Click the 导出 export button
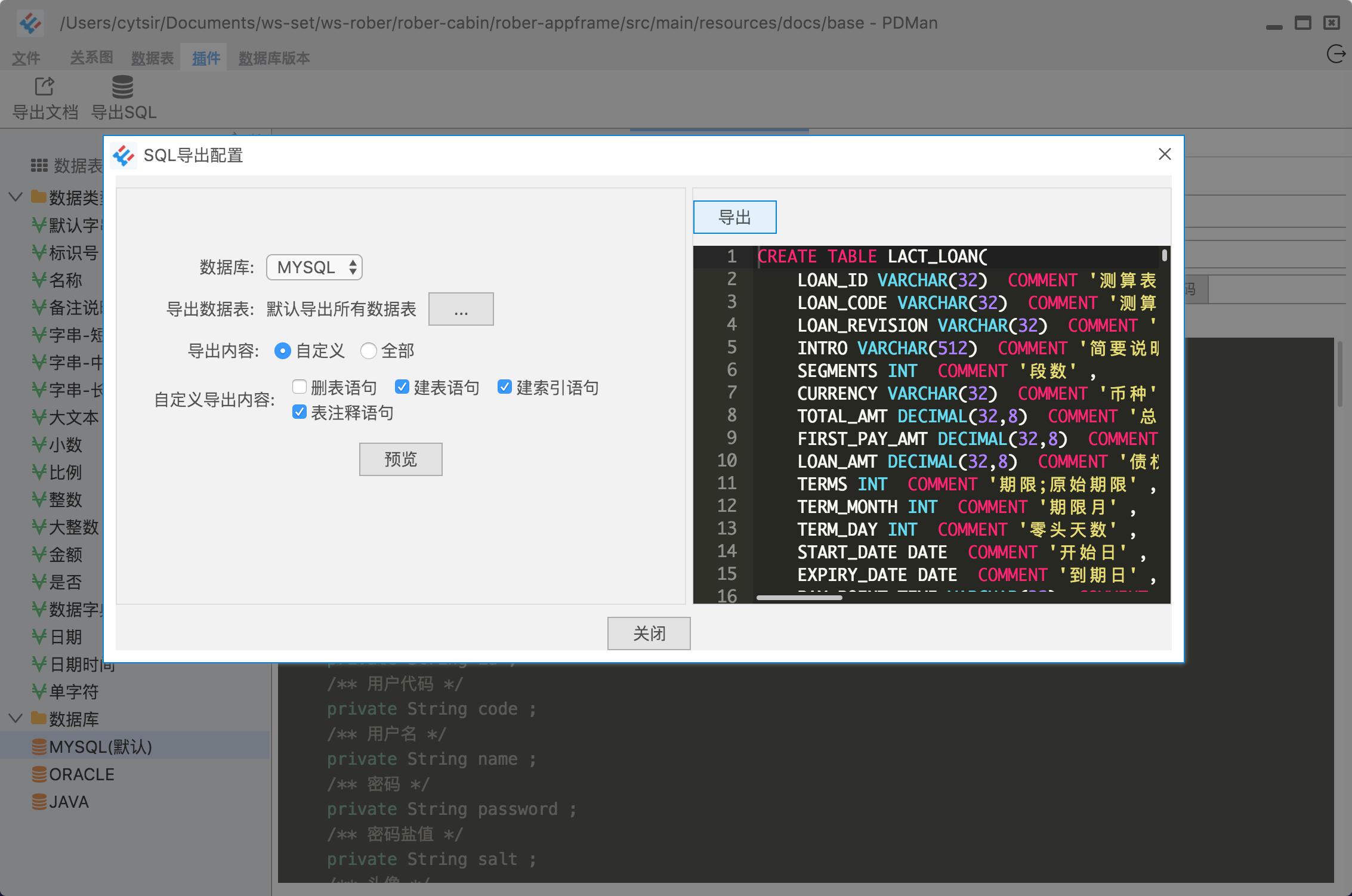Image resolution: width=1352 pixels, height=896 pixels. pyautogui.click(x=735, y=217)
